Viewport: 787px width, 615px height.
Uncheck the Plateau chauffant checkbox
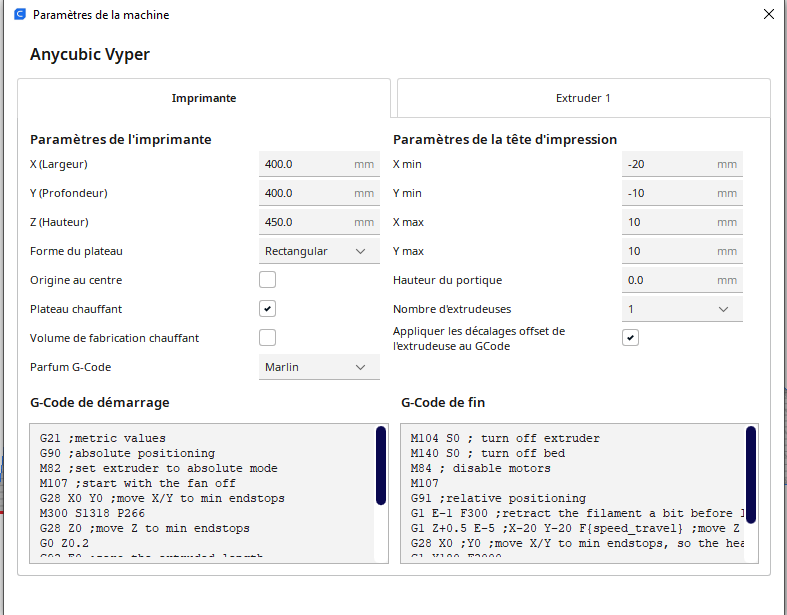pos(268,309)
